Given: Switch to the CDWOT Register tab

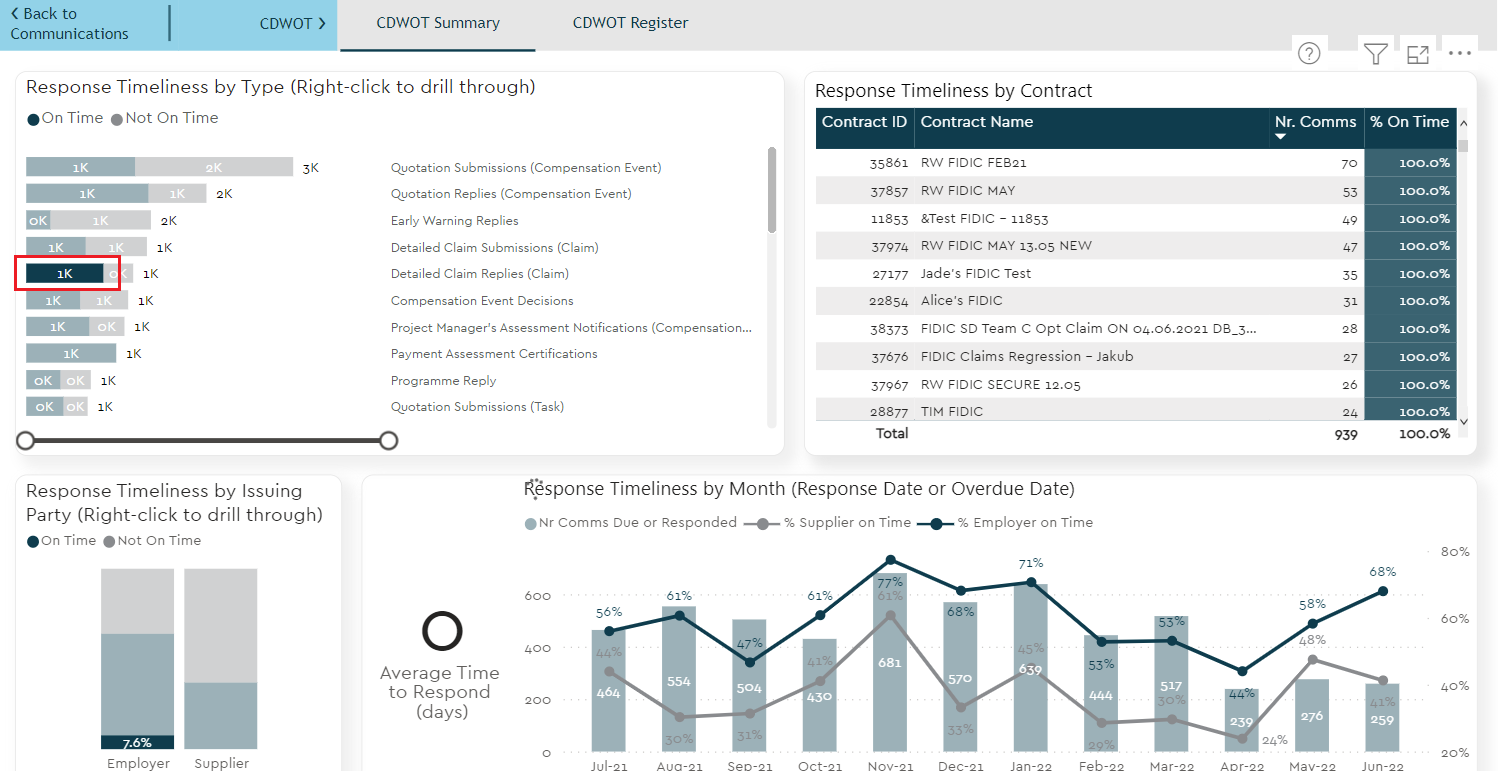Looking at the screenshot, I should pyautogui.click(x=630, y=23).
